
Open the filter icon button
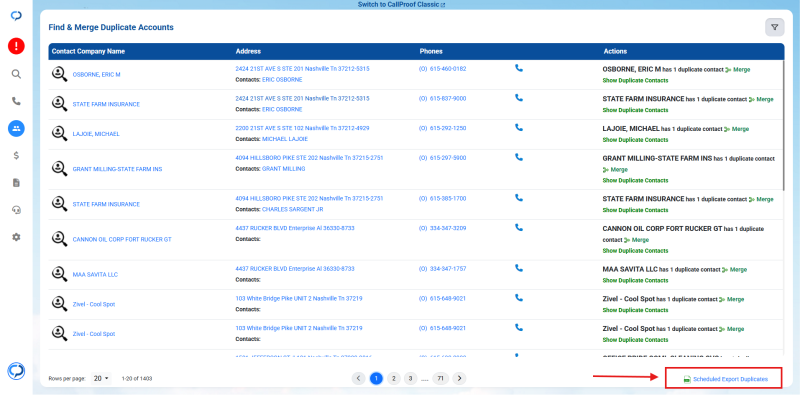pos(774,27)
